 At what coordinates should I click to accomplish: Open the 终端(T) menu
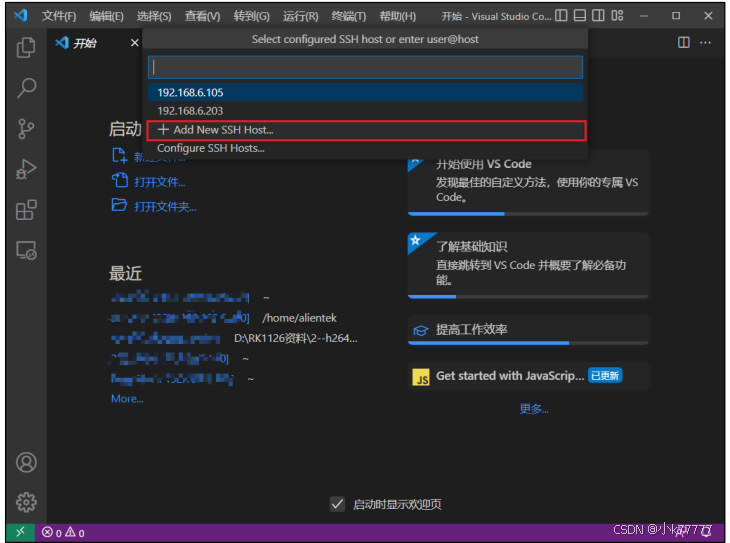349,16
